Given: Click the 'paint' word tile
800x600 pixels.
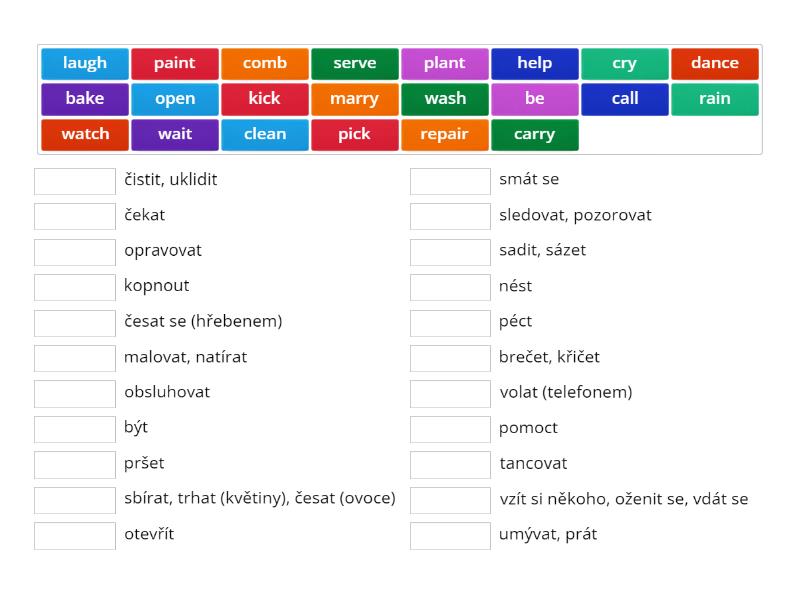Looking at the screenshot, I should coord(175,62).
